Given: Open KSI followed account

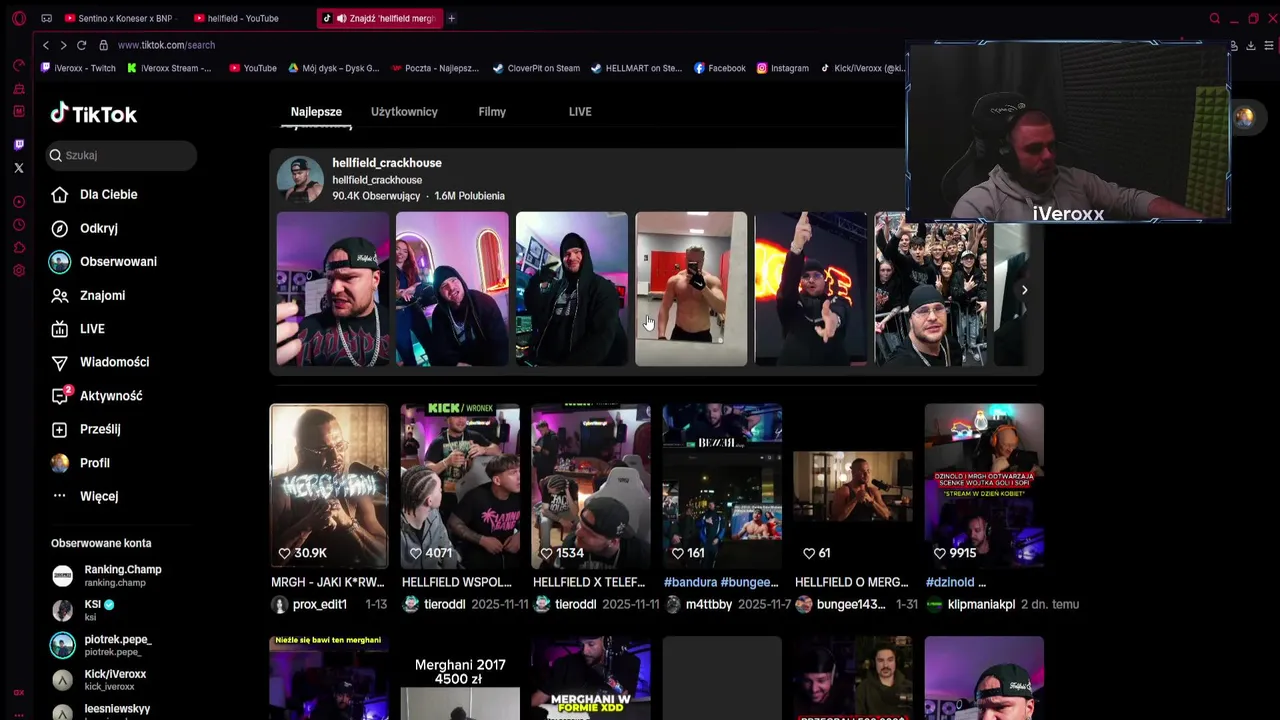Looking at the screenshot, I should pyautogui.click(x=83, y=610).
